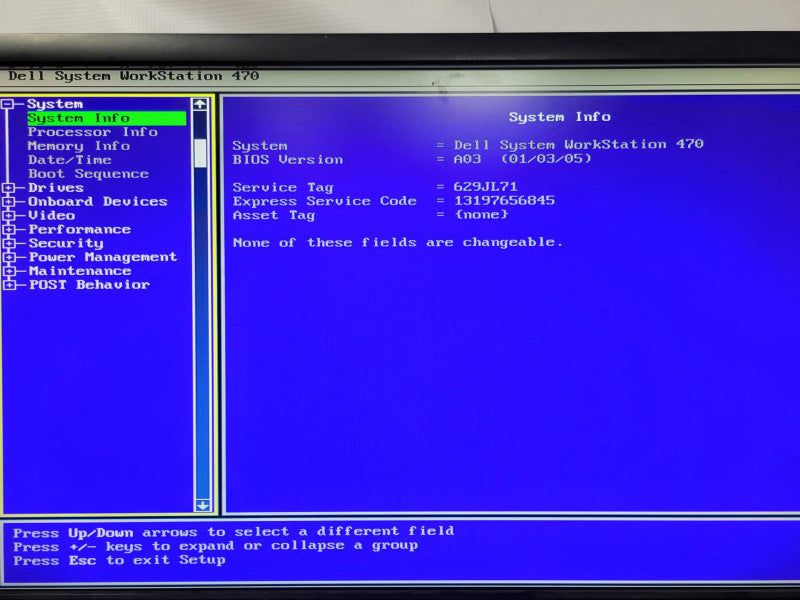The width and height of the screenshot is (800, 600).
Task: Click the Service Tag value 629JL71
Action: (485, 187)
